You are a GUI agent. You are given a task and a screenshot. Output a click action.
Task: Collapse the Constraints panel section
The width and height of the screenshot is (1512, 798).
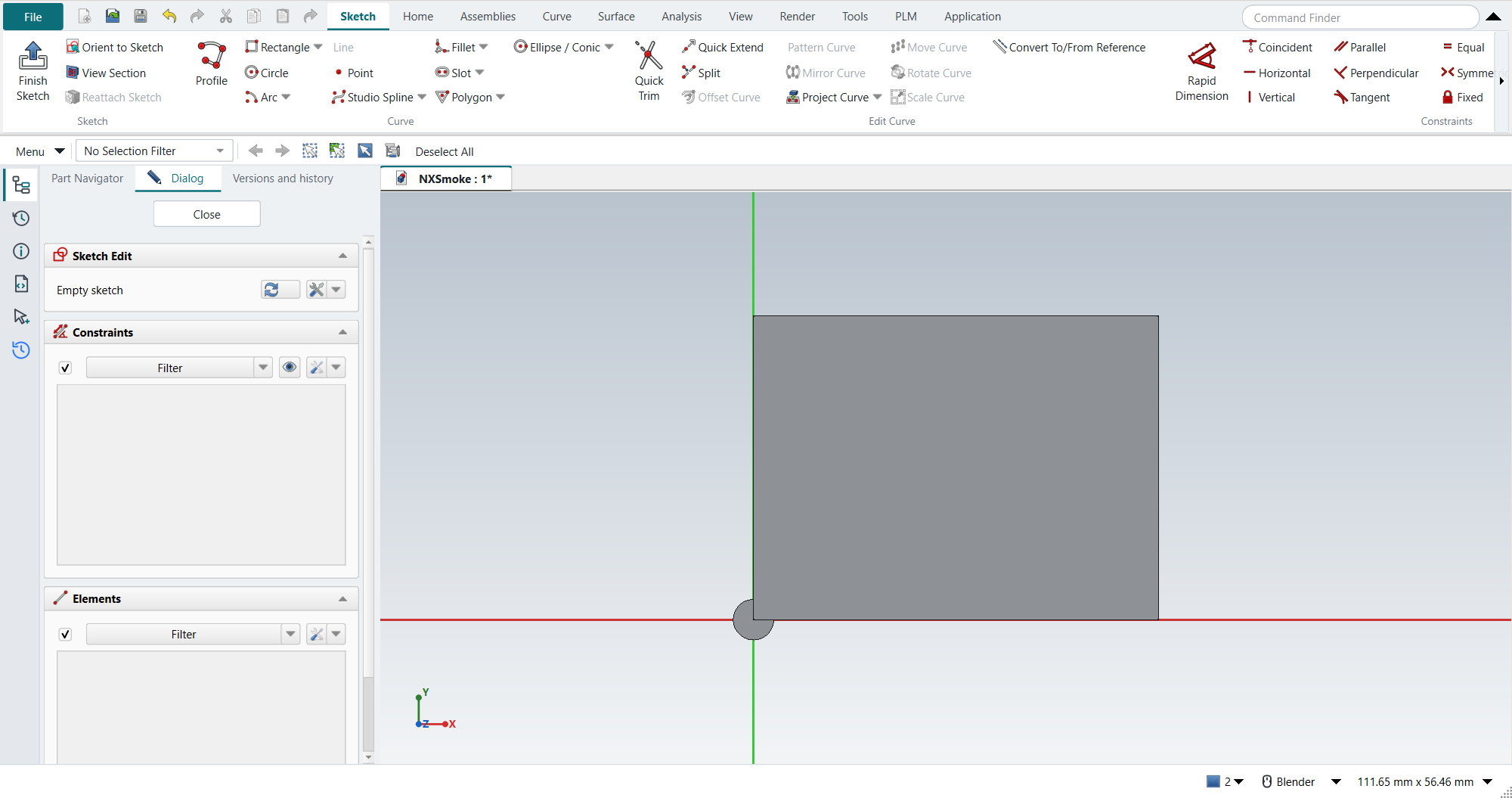click(342, 332)
